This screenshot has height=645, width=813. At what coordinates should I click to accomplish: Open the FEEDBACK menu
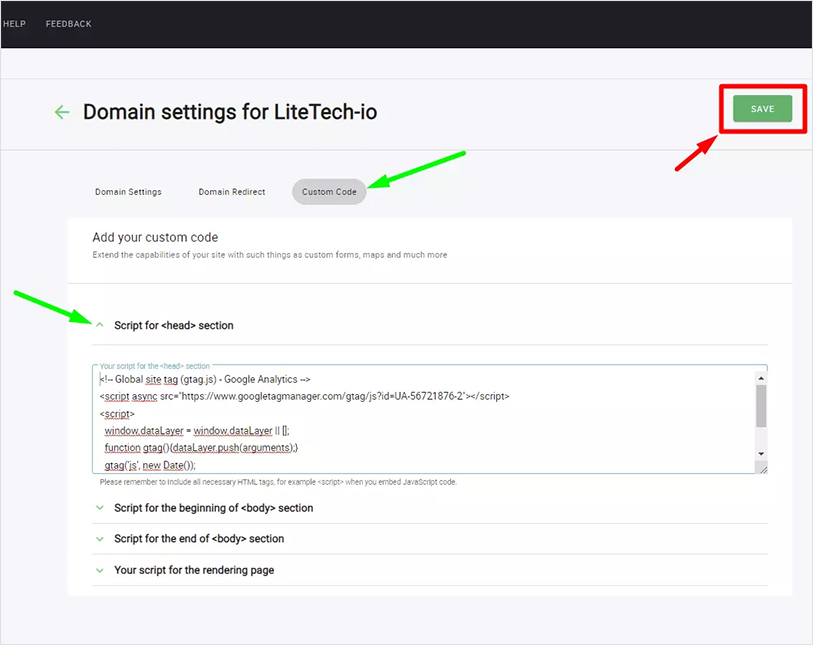pyautogui.click(x=68, y=23)
